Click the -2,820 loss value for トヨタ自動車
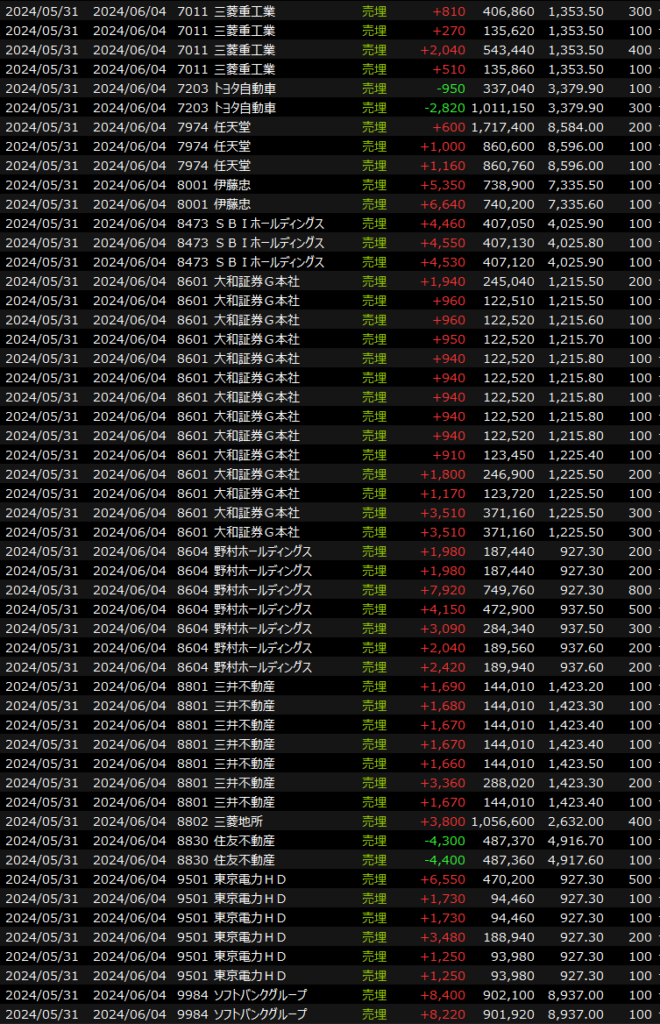This screenshot has width=660, height=1024. coord(444,108)
